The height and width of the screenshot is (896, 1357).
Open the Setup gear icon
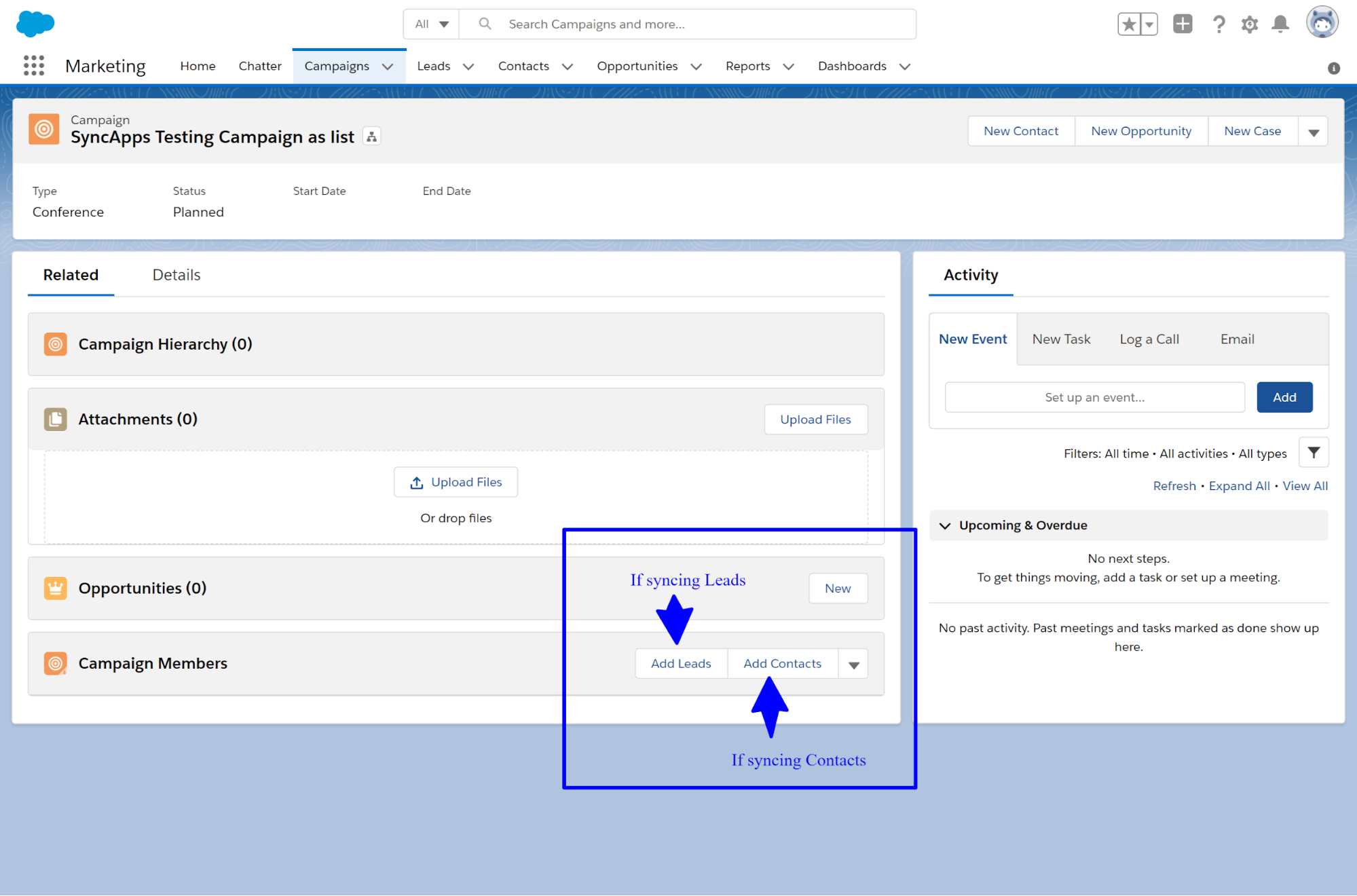(1250, 24)
